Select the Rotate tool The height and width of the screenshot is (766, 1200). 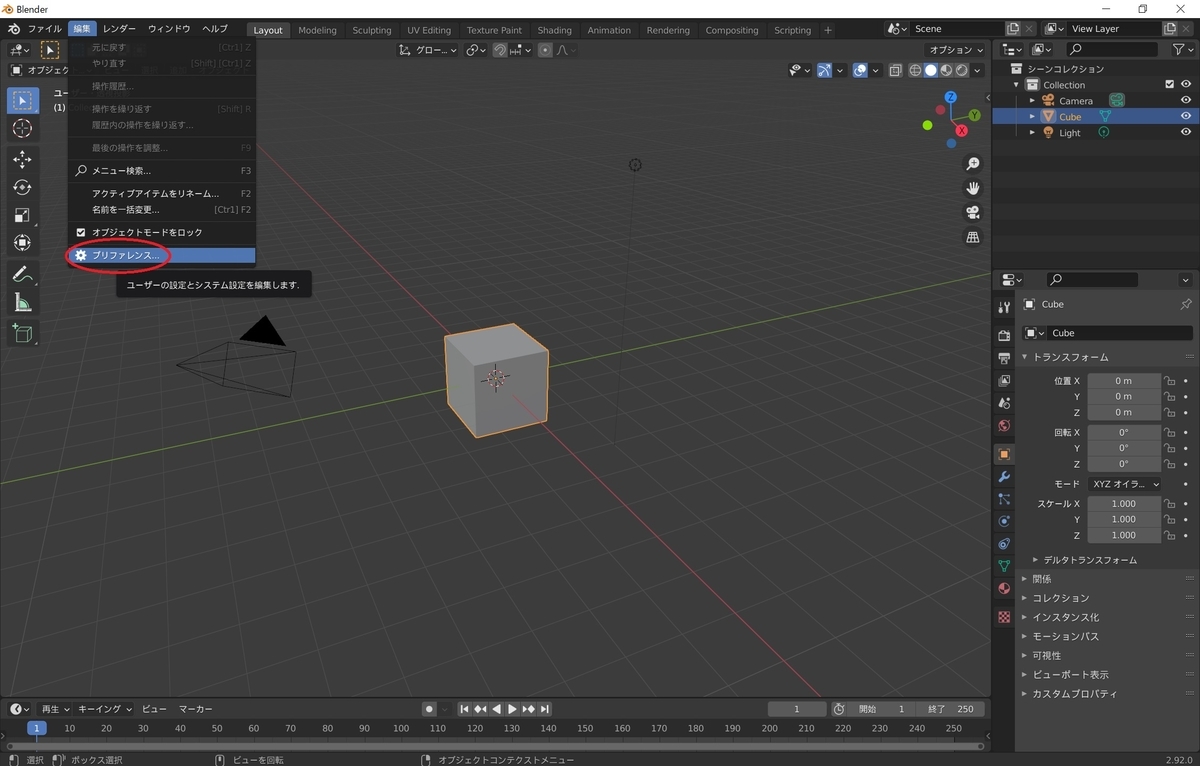tap(22, 187)
